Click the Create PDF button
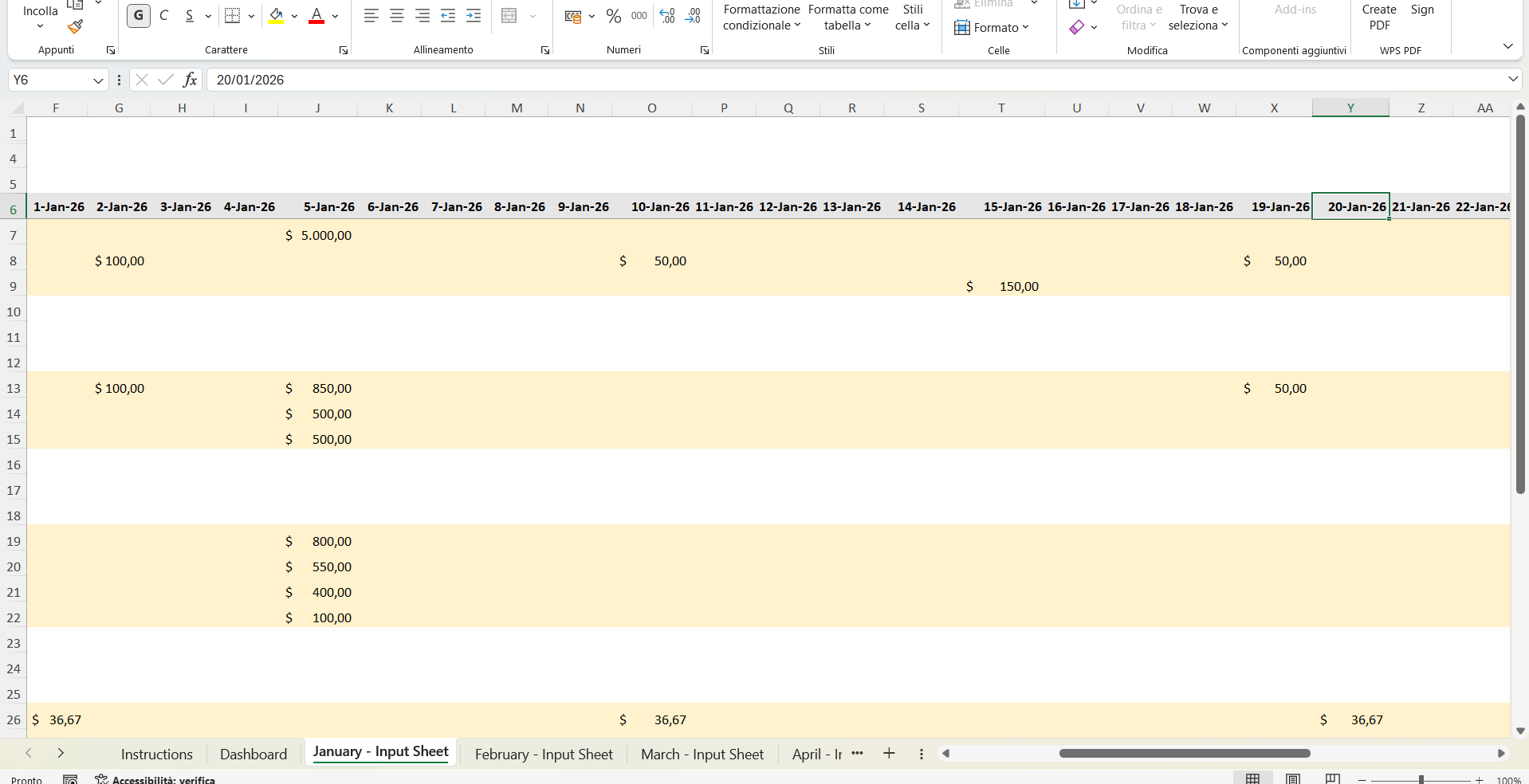This screenshot has height=784, width=1529. (1378, 18)
